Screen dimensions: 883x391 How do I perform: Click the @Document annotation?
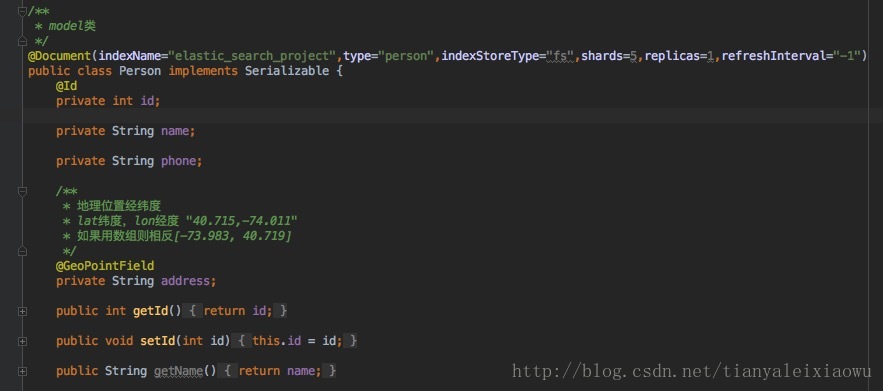tap(60, 56)
